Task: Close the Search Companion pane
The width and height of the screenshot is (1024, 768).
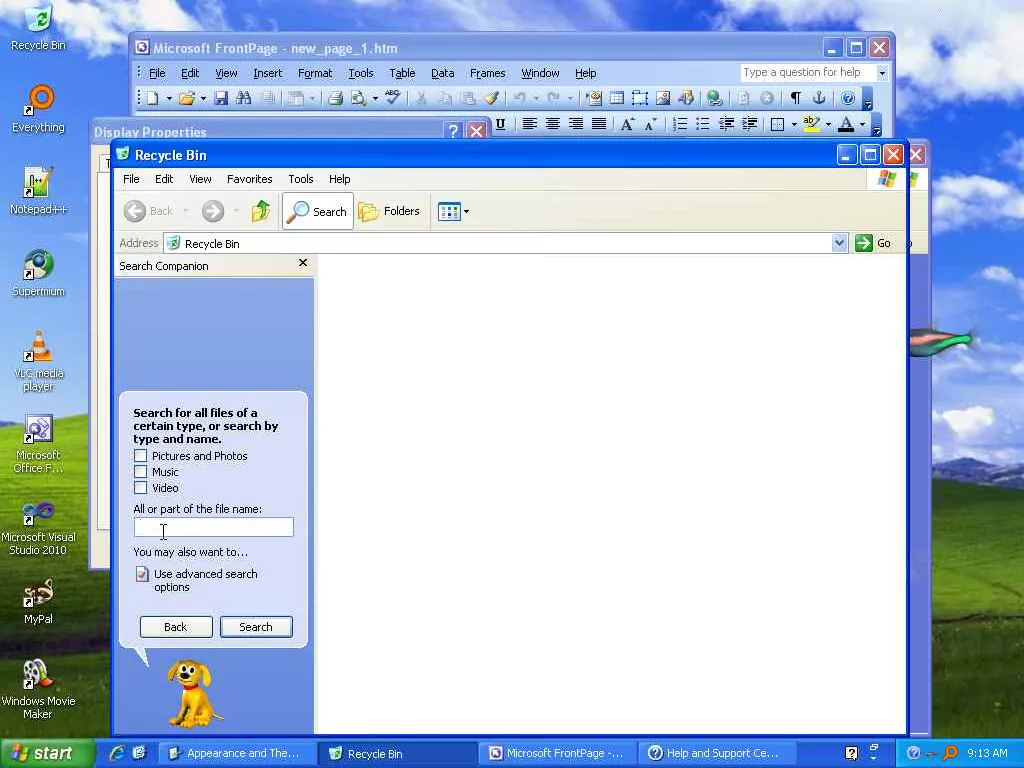Action: click(303, 263)
